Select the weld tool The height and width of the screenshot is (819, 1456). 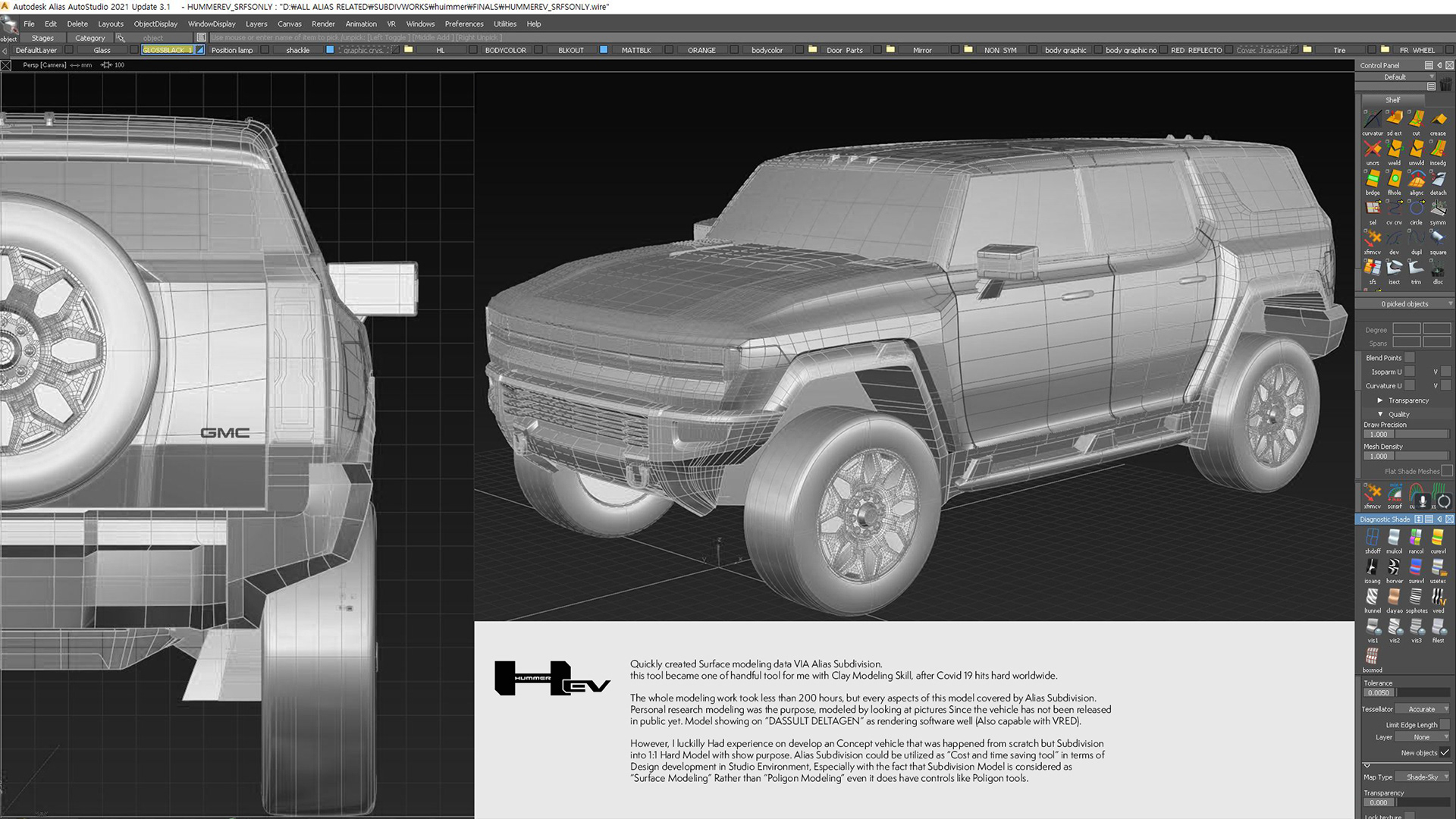pos(1395,149)
